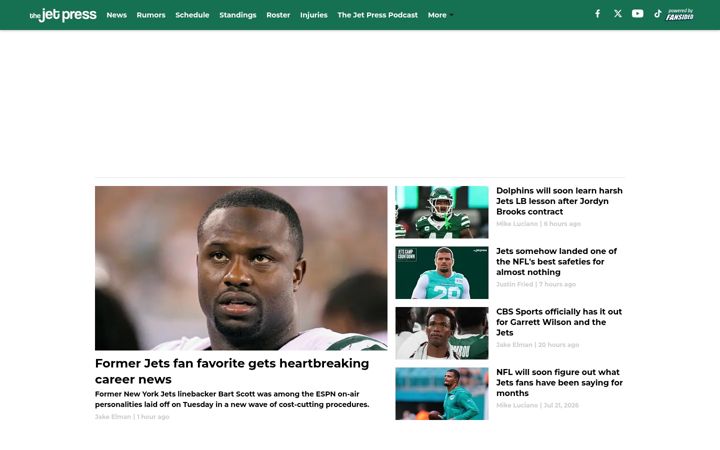The height and width of the screenshot is (450, 720).
Task: Click the Bart Scott ESPN layoffs summary text
Action: coord(232,399)
